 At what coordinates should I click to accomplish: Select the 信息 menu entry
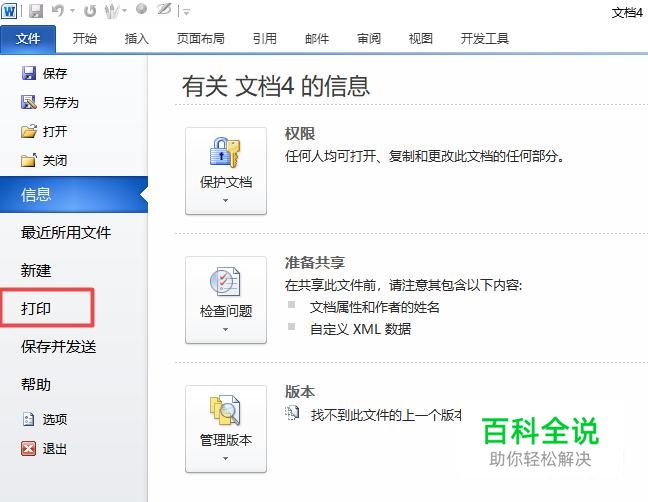pos(74,194)
